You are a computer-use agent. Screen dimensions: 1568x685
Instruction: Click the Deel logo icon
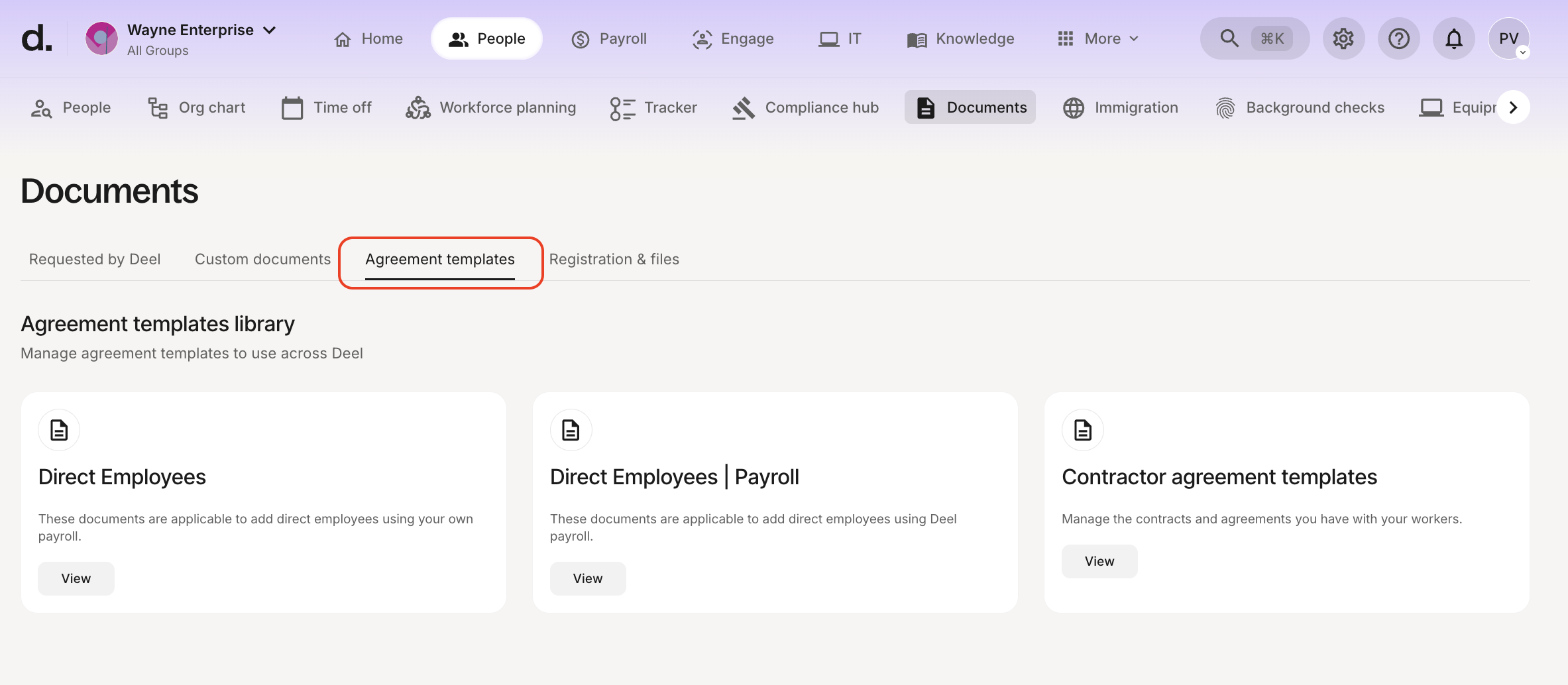click(x=36, y=38)
